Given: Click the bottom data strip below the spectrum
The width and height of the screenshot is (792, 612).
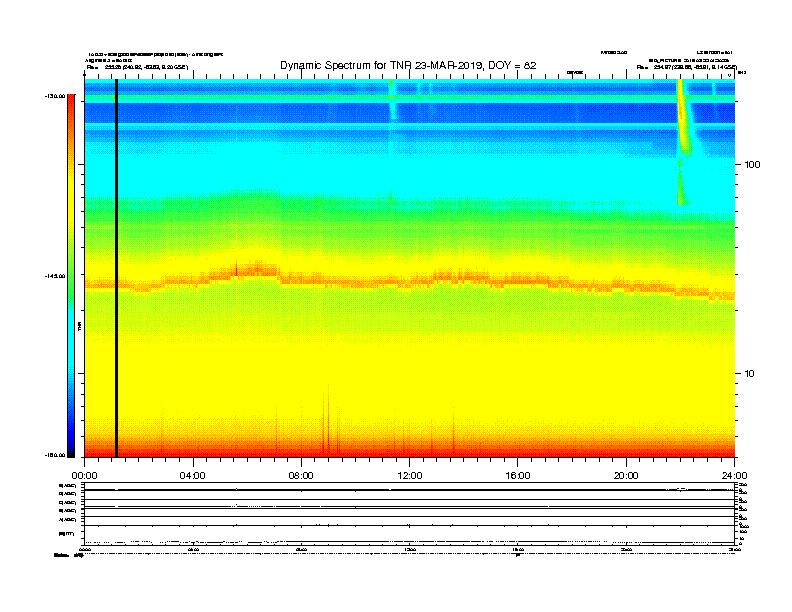Looking at the screenshot, I should click(x=410, y=513).
